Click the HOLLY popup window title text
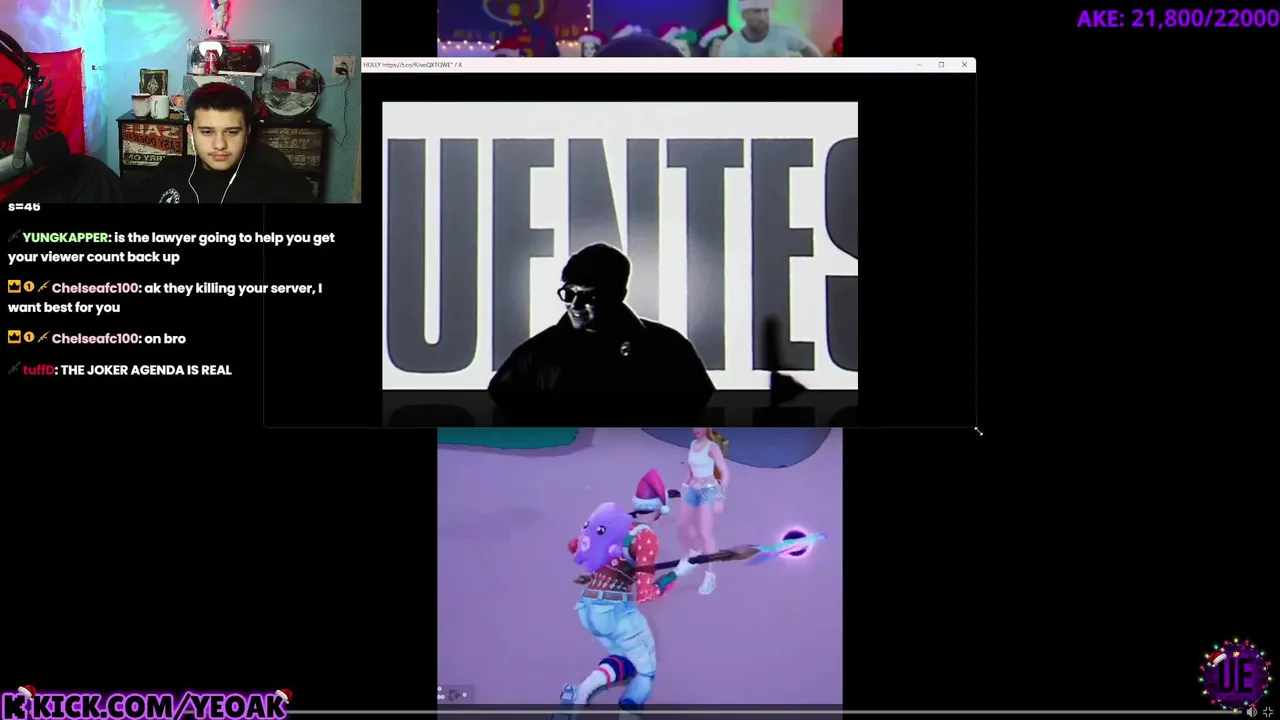 412,65
